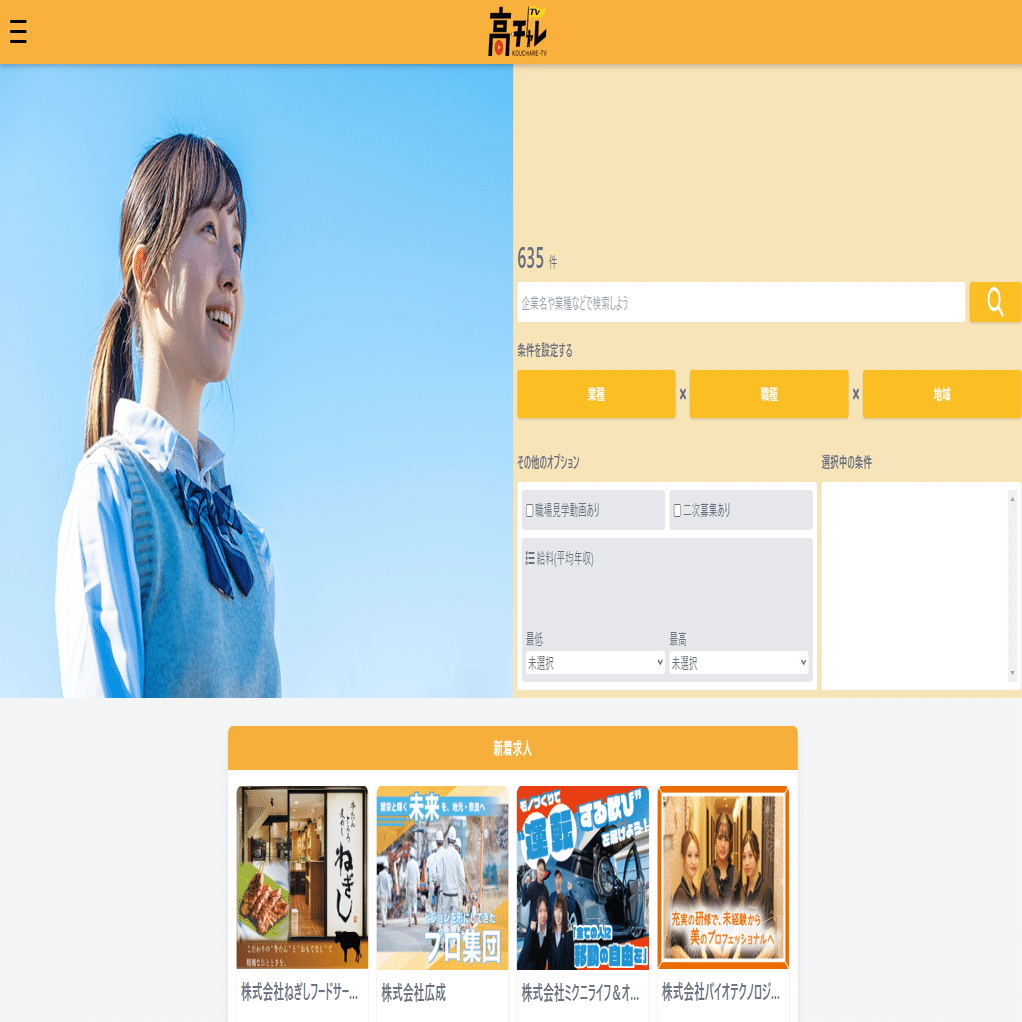Click the 株式会社広成 company name

(x=414, y=993)
